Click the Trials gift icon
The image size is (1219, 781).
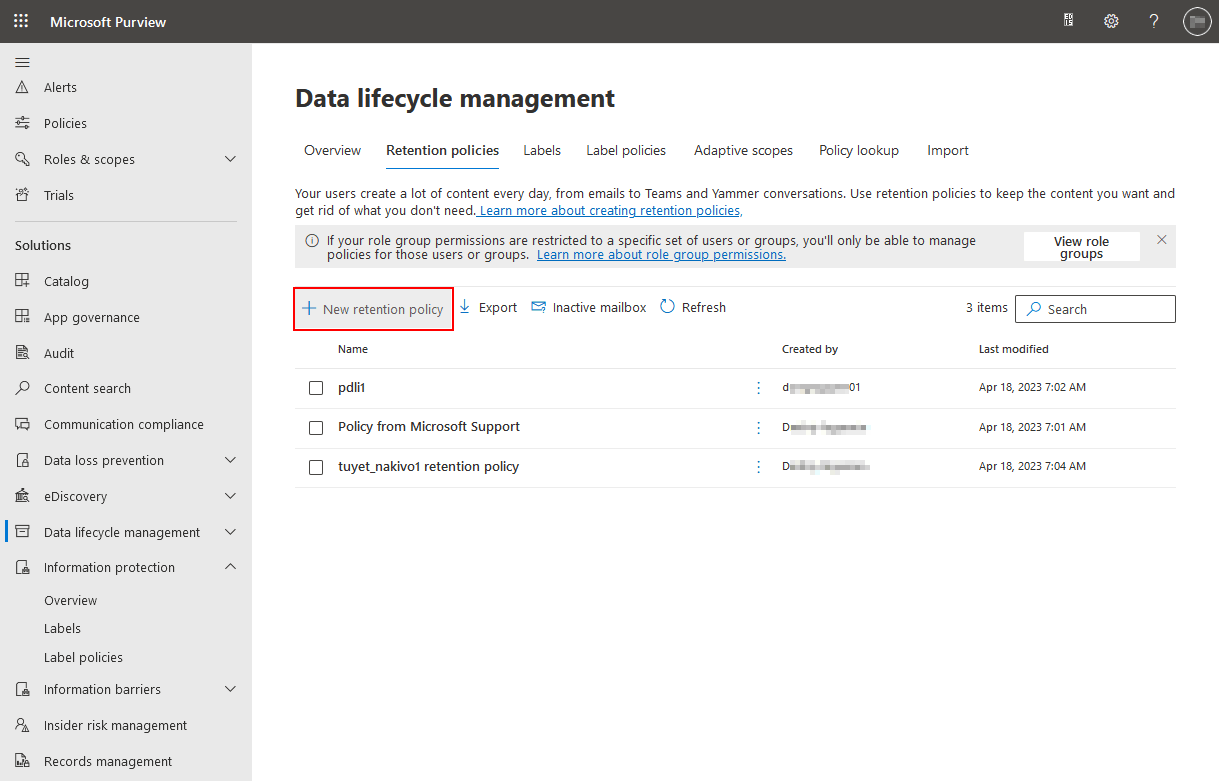pos(22,195)
